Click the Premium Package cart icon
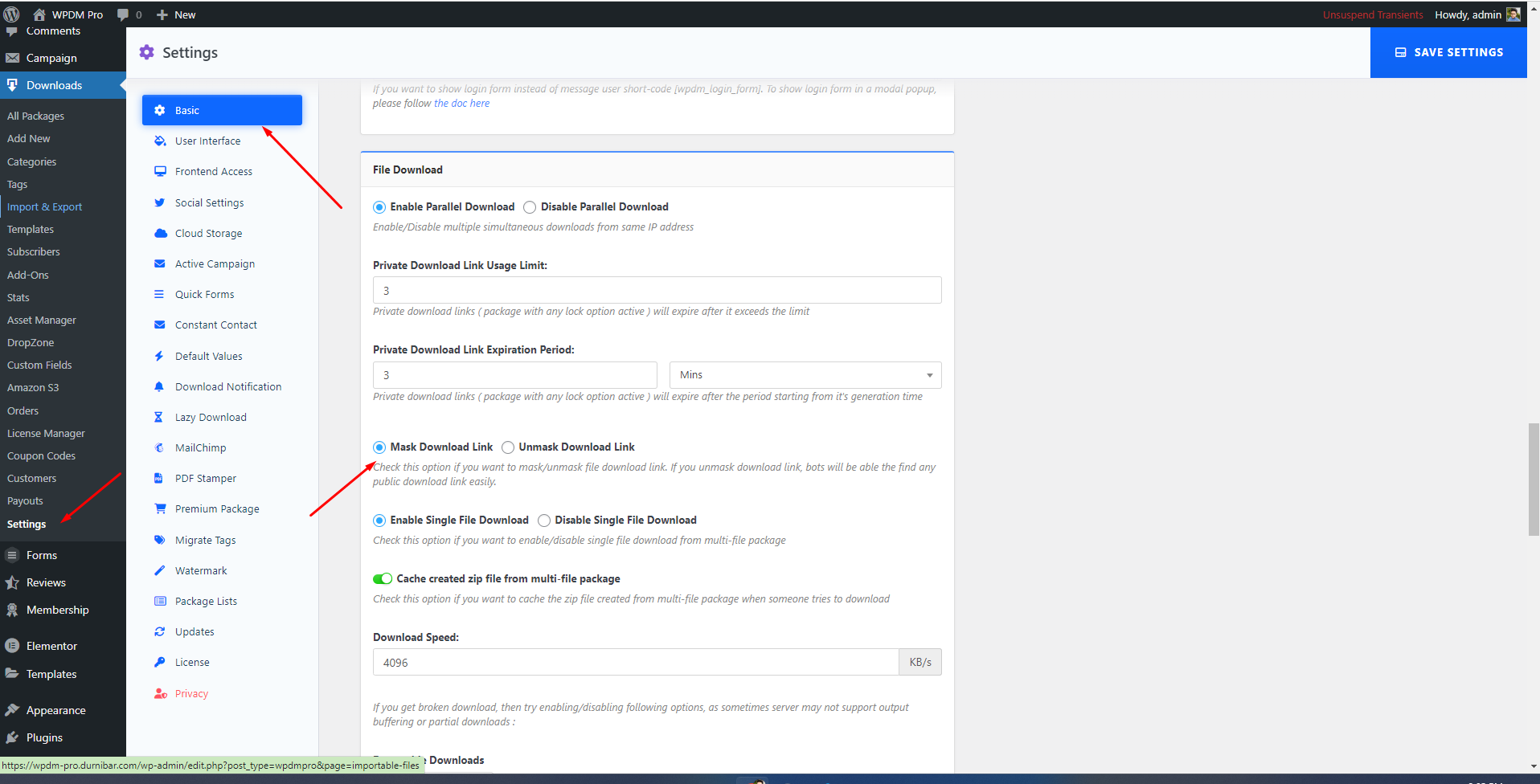This screenshot has width=1540, height=784. (160, 508)
